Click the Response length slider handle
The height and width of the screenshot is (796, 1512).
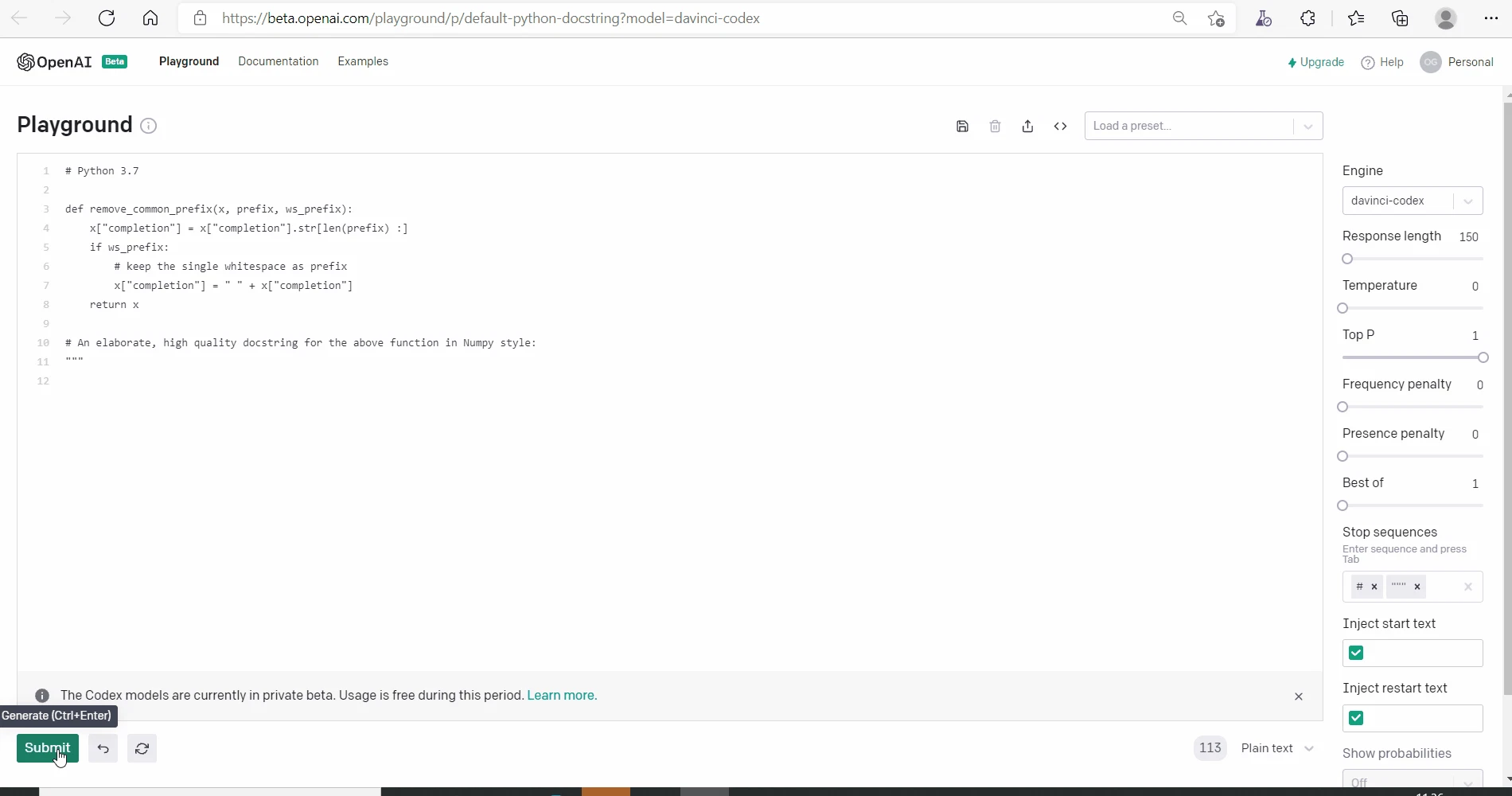(1347, 259)
